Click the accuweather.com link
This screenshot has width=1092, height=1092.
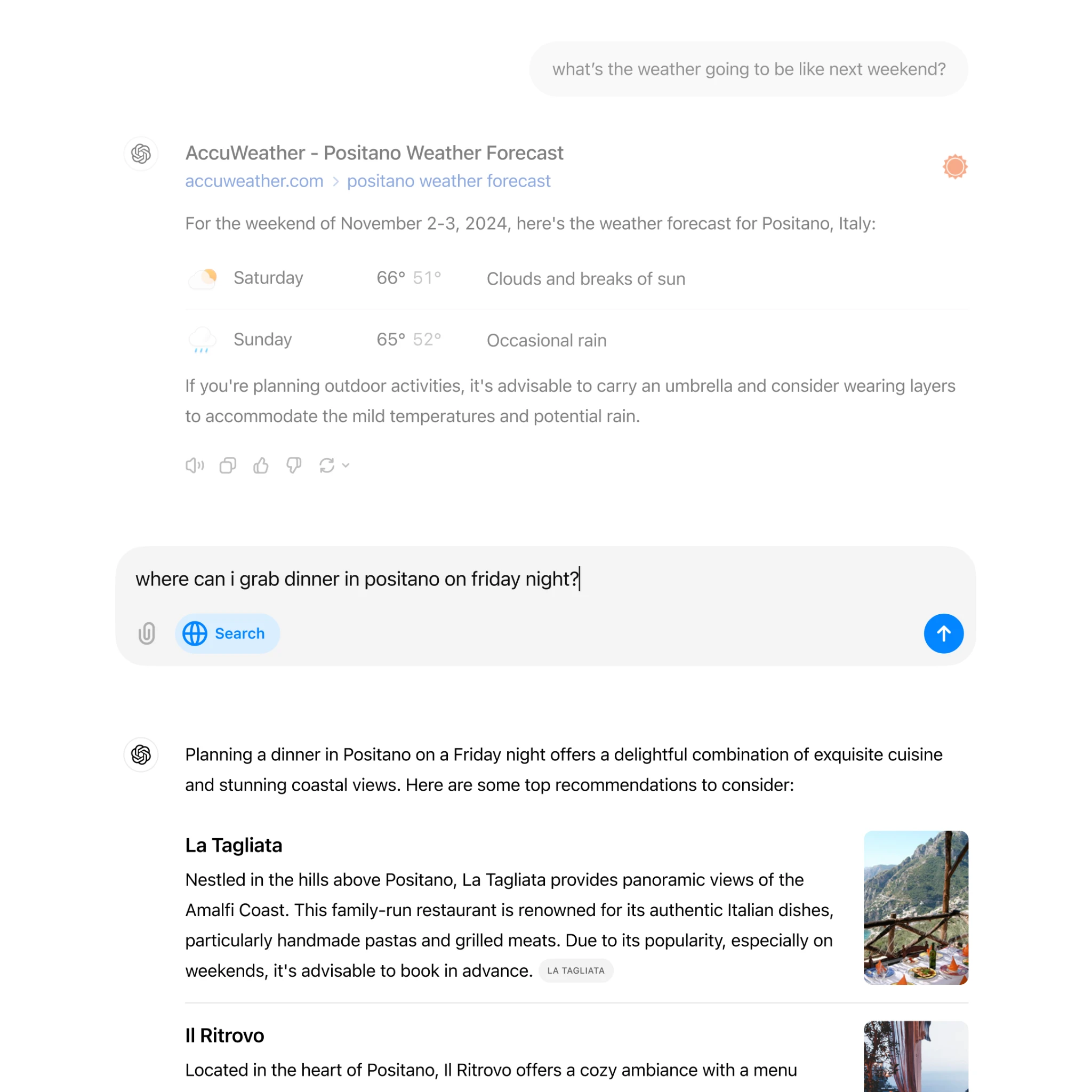pyautogui.click(x=254, y=181)
